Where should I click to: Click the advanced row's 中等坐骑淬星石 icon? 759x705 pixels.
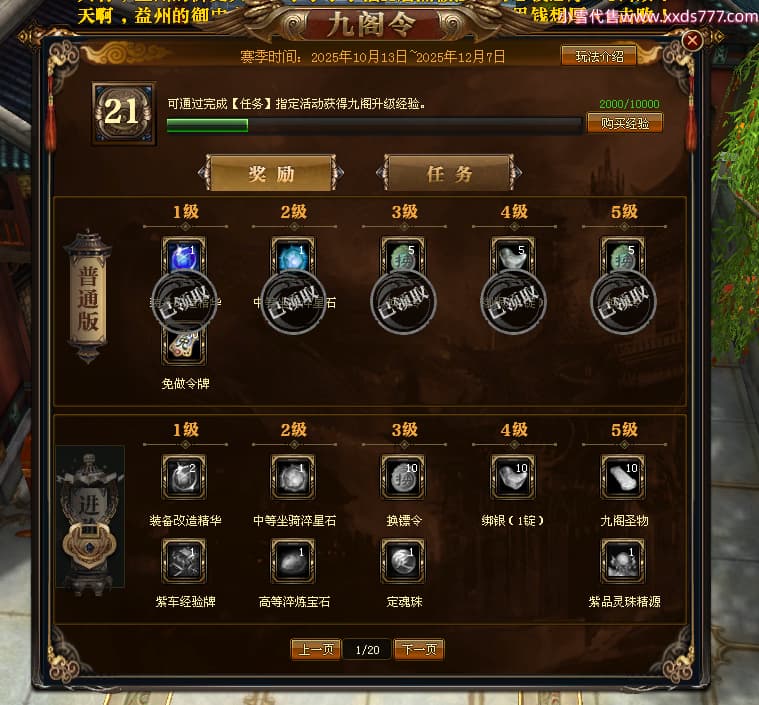click(293, 477)
